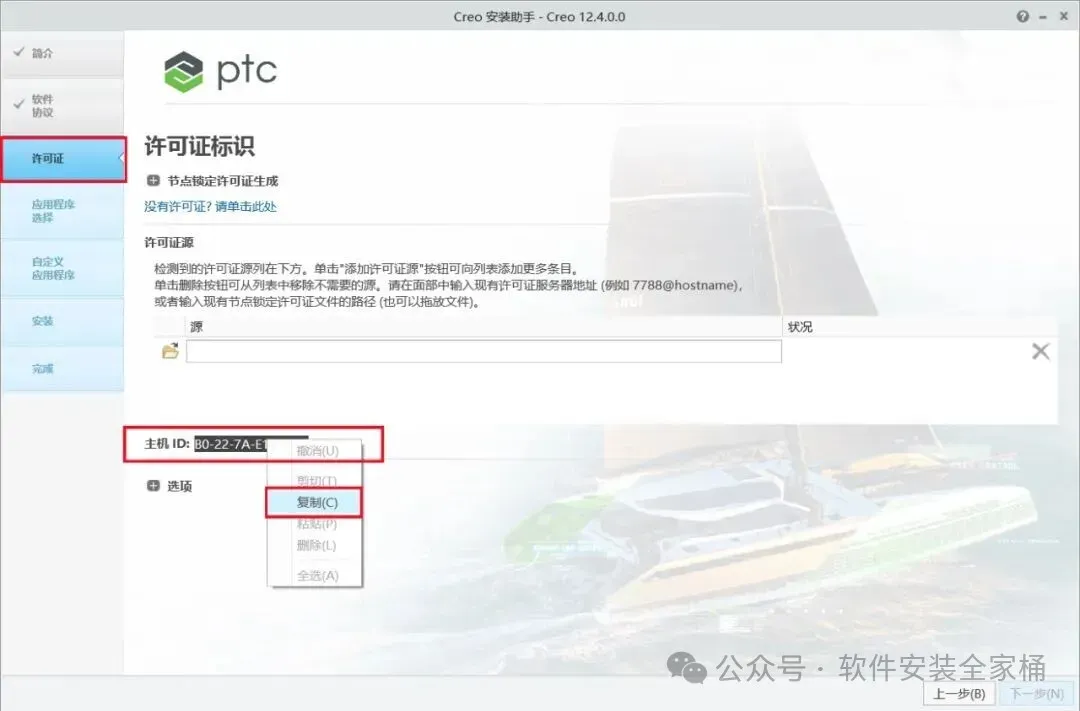Open the 没有许可证? 请单击此处 link
The image size is (1080, 711).
[210, 206]
